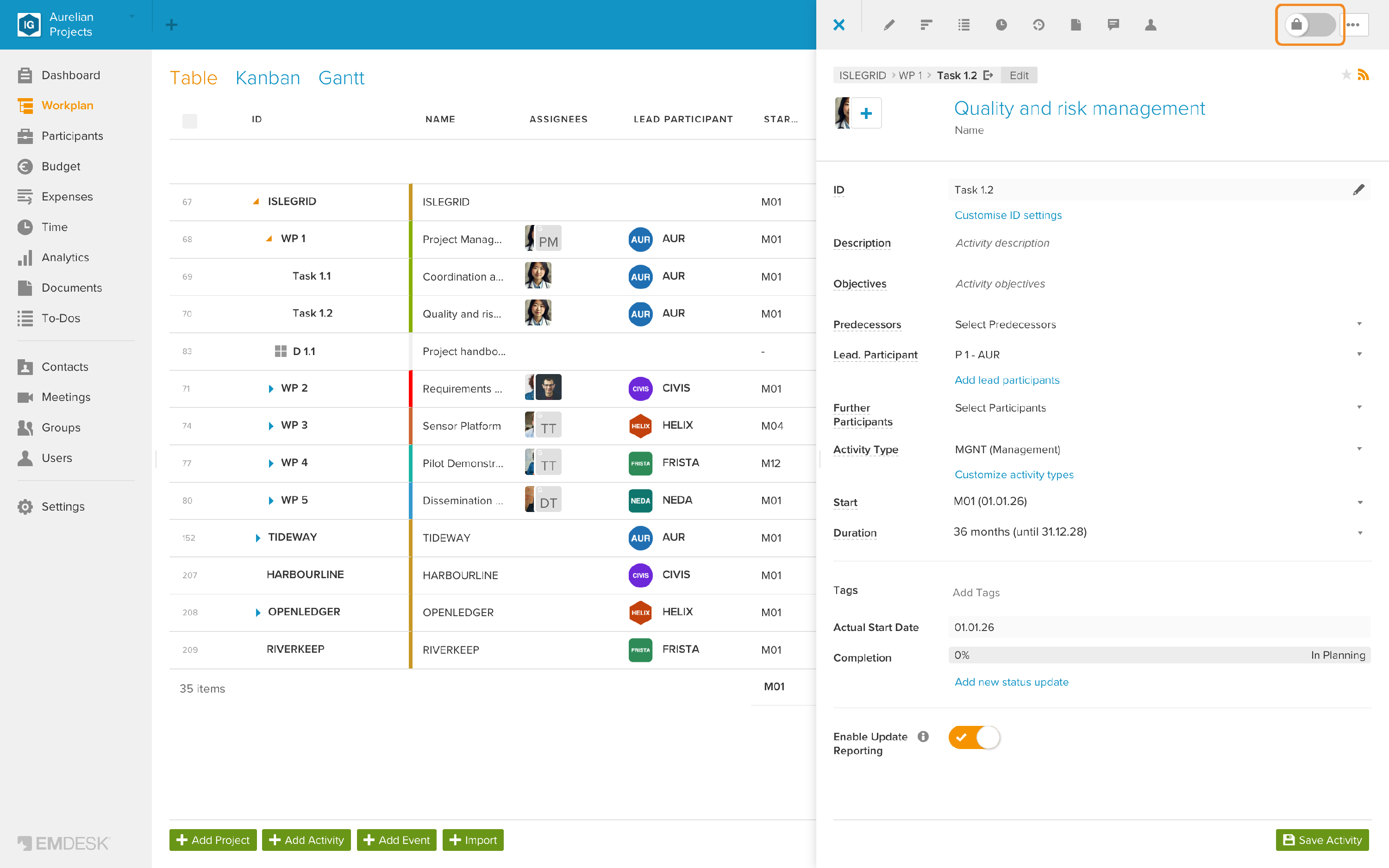
Task: Click the Save Activity button
Action: [1322, 840]
